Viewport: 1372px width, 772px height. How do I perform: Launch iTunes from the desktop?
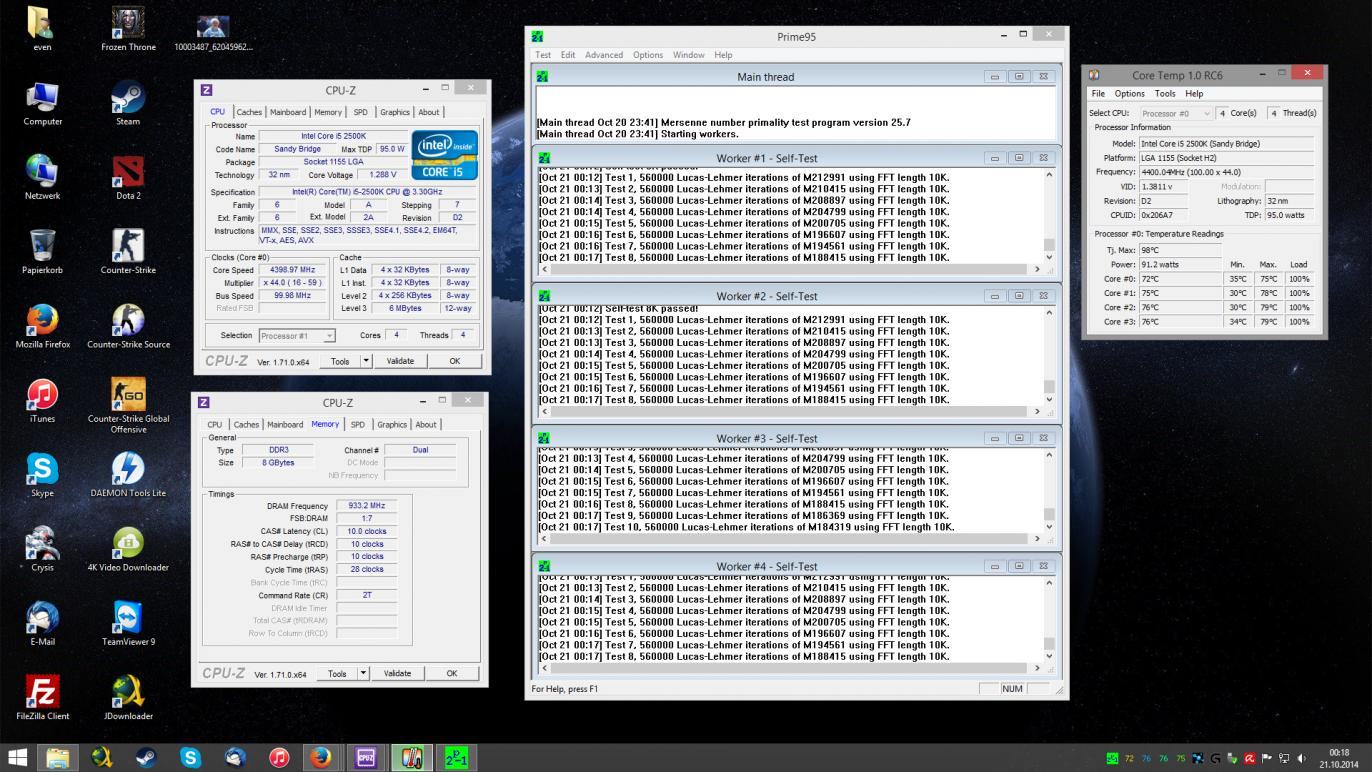click(42, 400)
